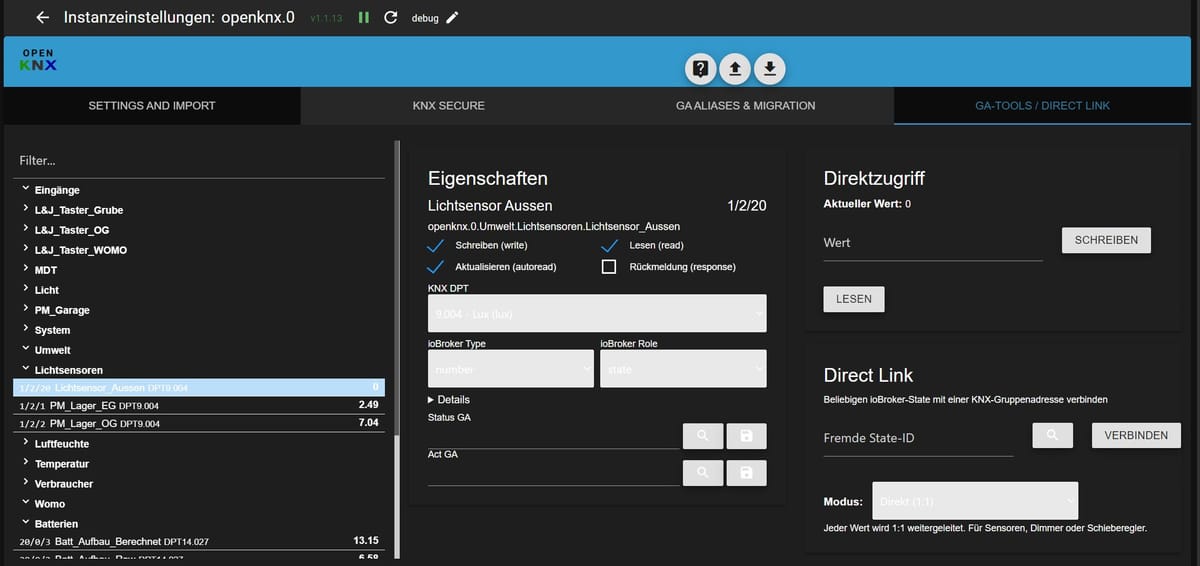Collapse the Eingänge tree group

tap(26, 190)
